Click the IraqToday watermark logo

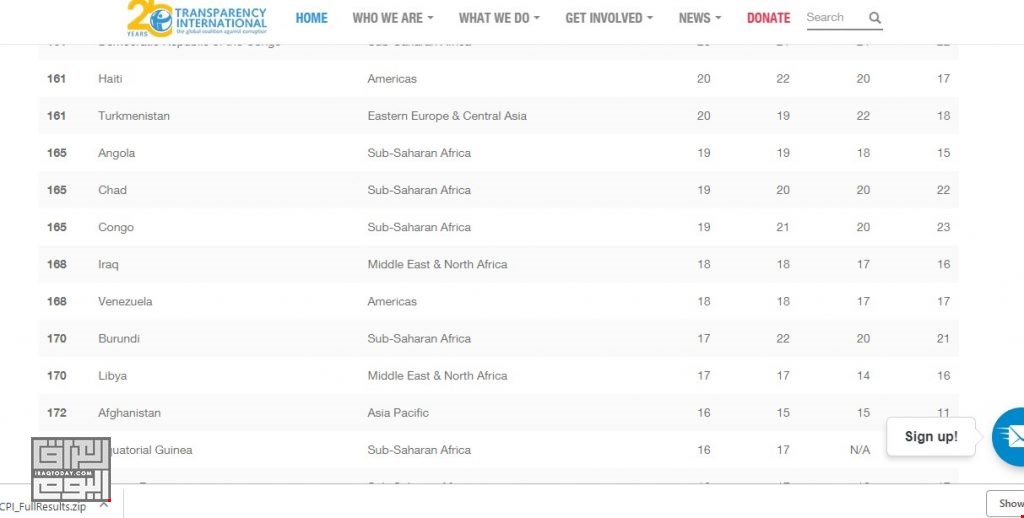click(x=71, y=469)
